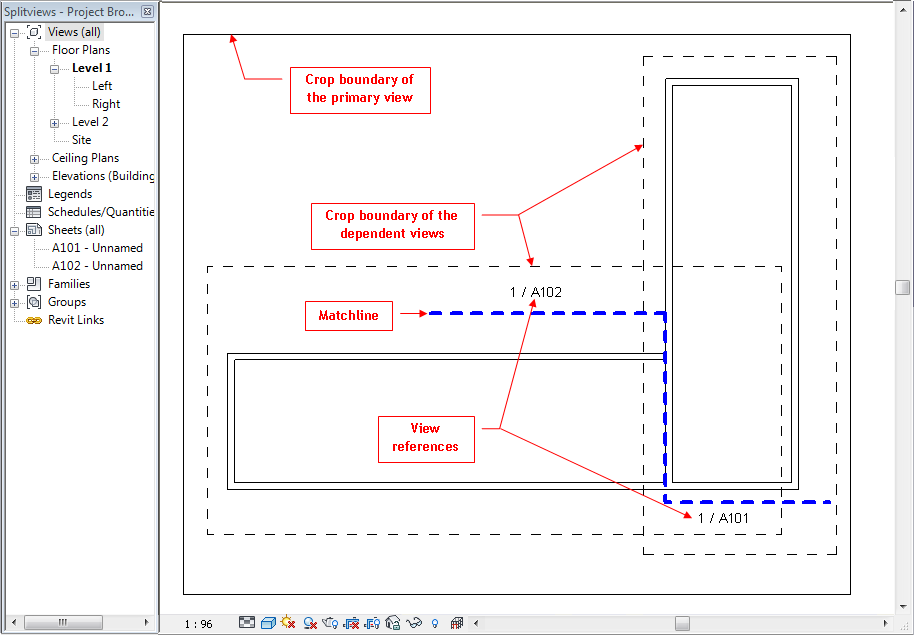Screen dimensions: 914x635
Task: Click the Views (all) browser icon
Action: [34, 32]
